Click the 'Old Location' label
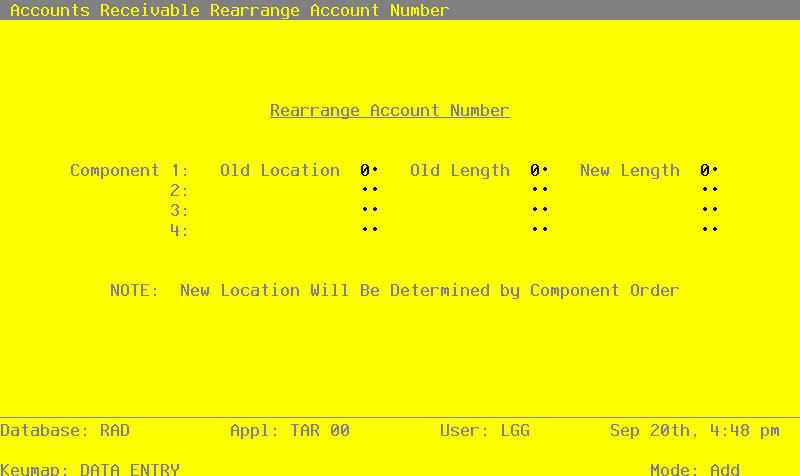The height and width of the screenshot is (476, 800). click(x=280, y=170)
